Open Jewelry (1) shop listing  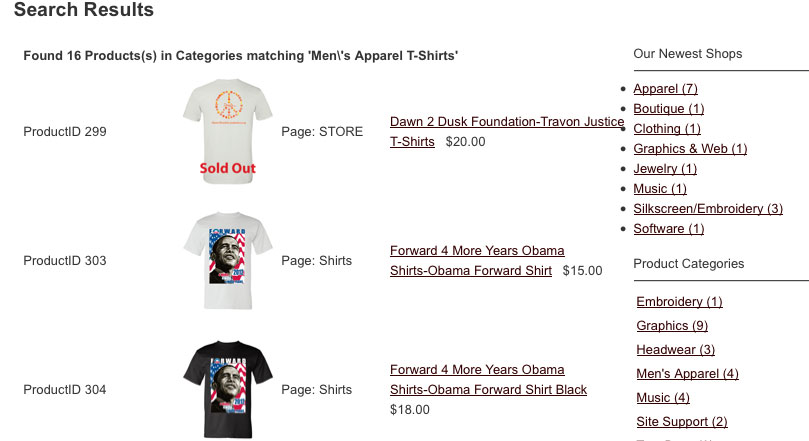[x=665, y=169]
